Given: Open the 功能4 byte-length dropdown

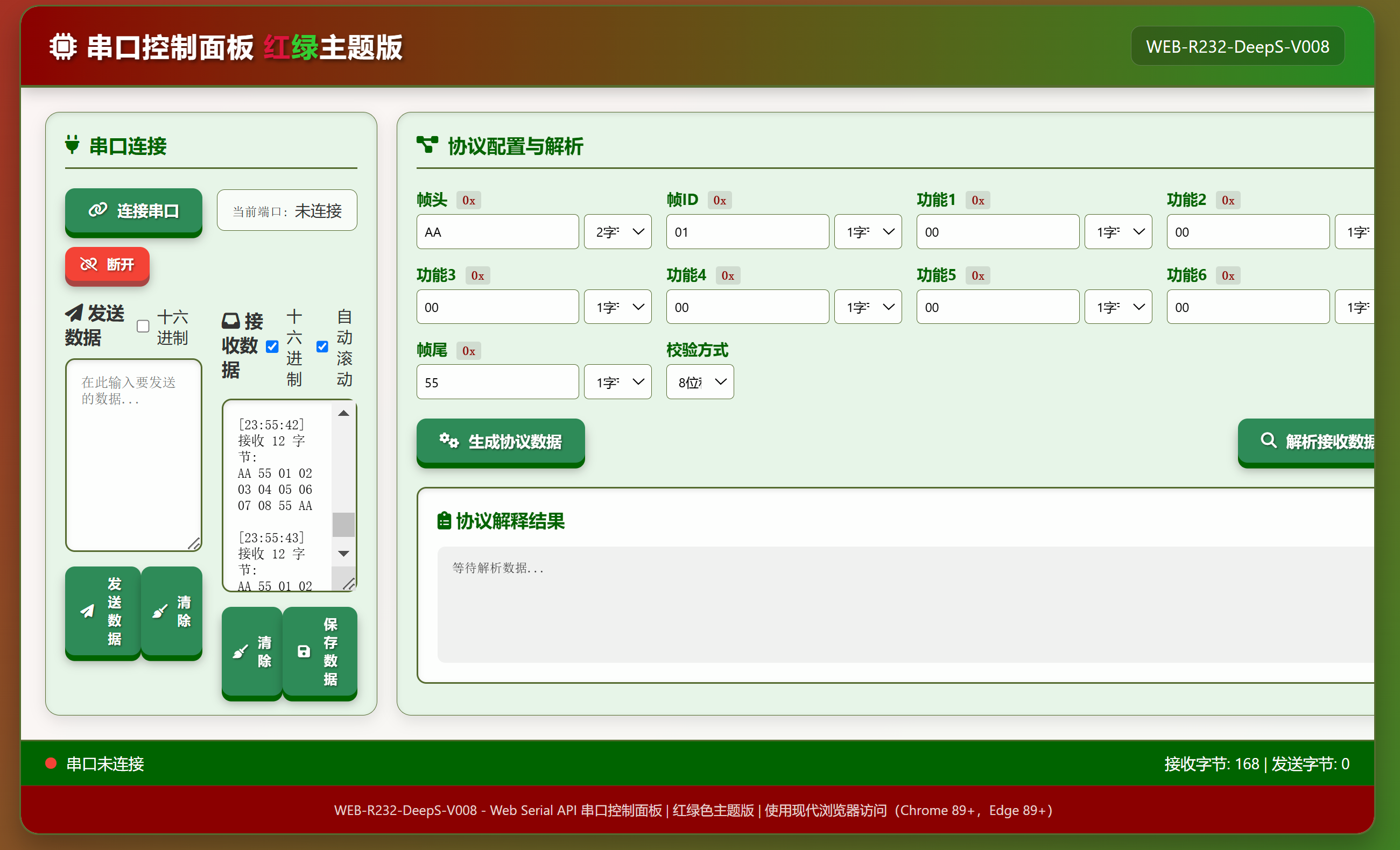Looking at the screenshot, I should coord(868,307).
